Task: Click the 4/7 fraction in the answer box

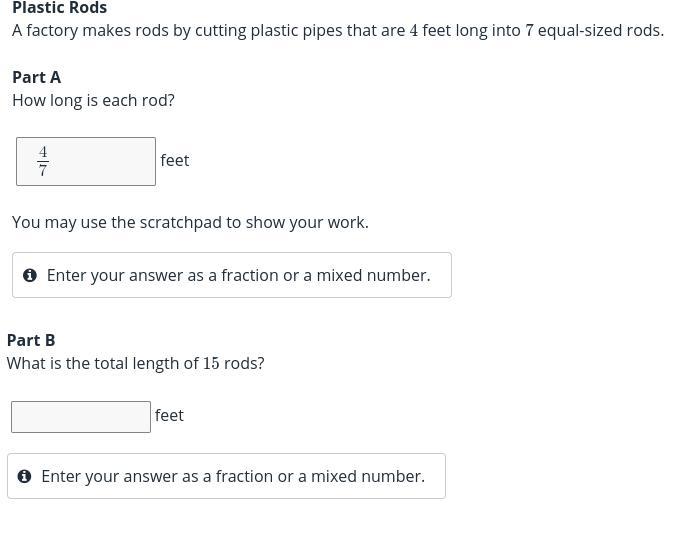Action: (x=43, y=161)
